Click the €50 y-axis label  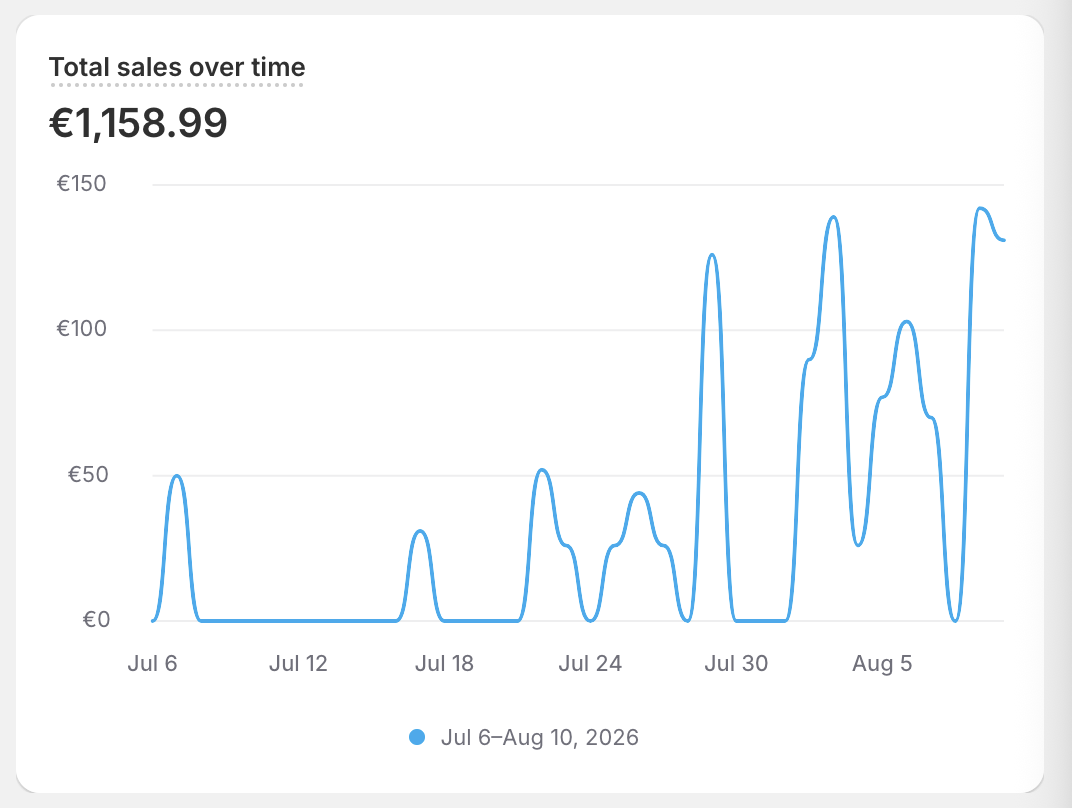pos(88,474)
